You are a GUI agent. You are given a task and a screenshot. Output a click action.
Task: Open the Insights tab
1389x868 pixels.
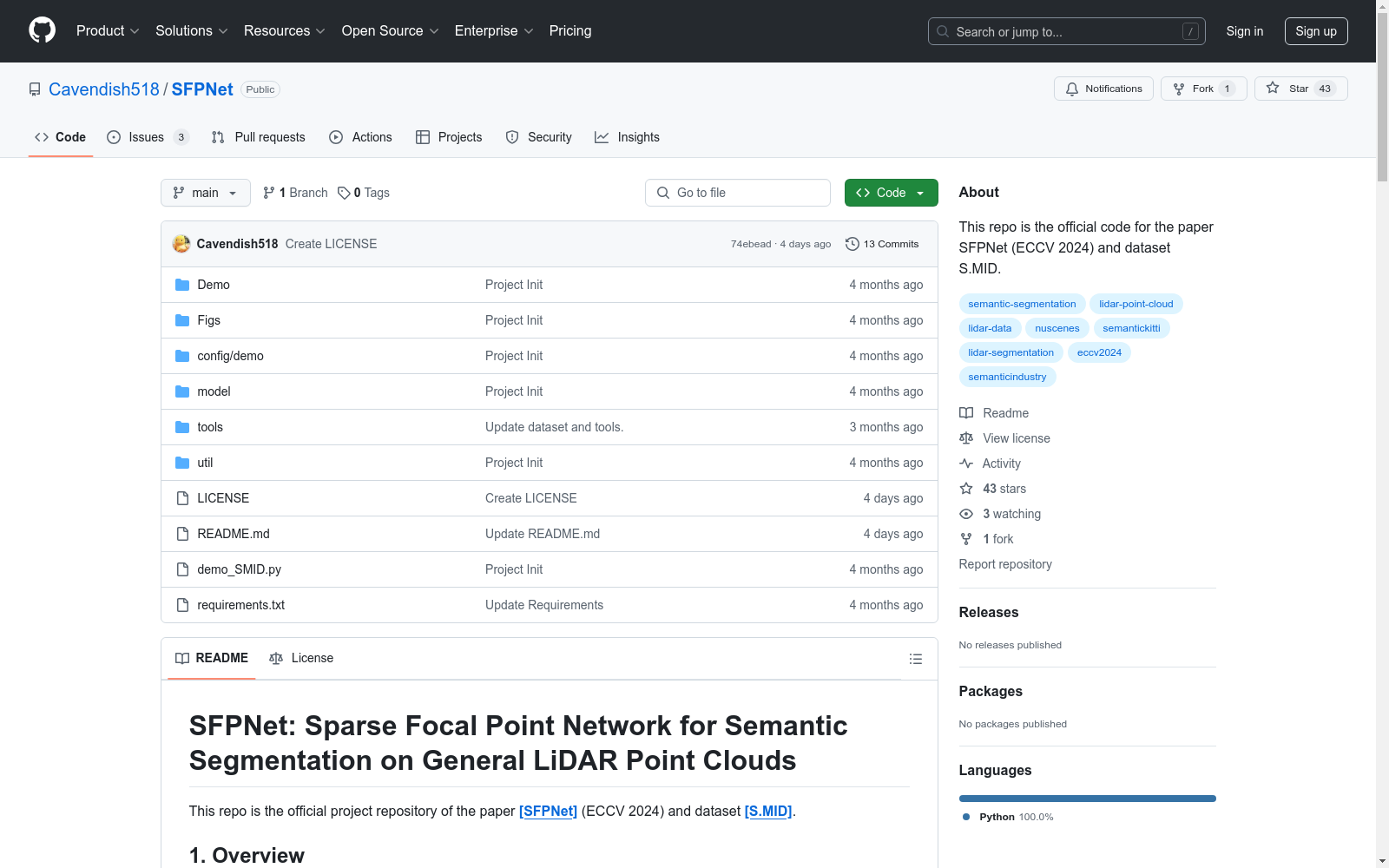(x=627, y=137)
